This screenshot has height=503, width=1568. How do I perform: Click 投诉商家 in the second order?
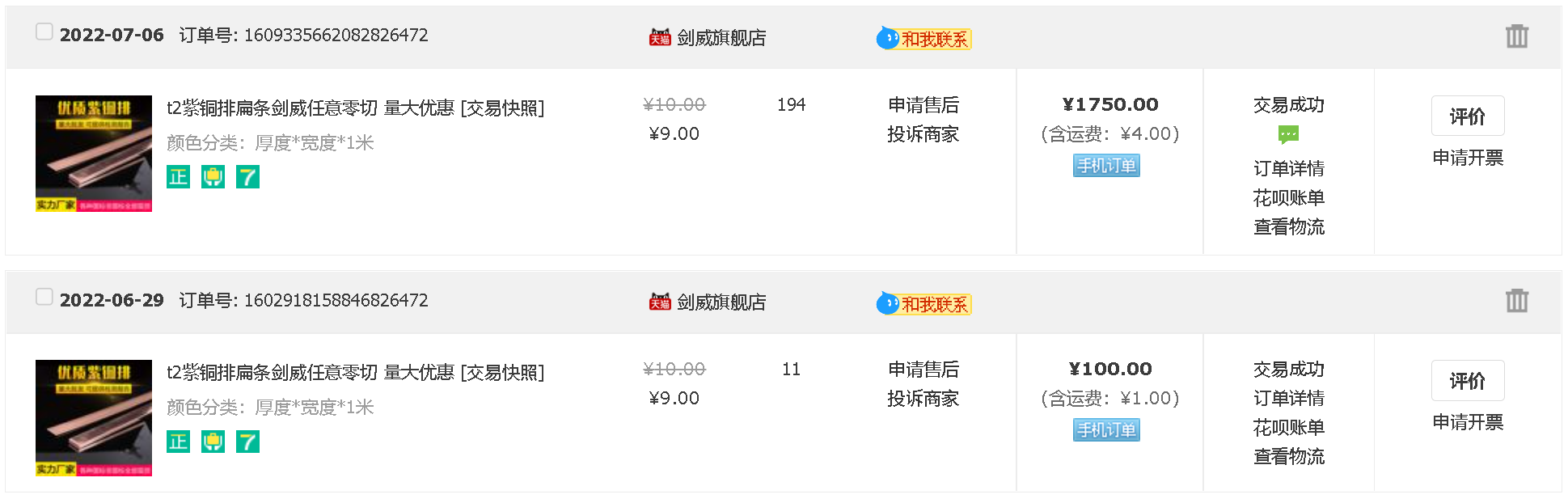923,398
